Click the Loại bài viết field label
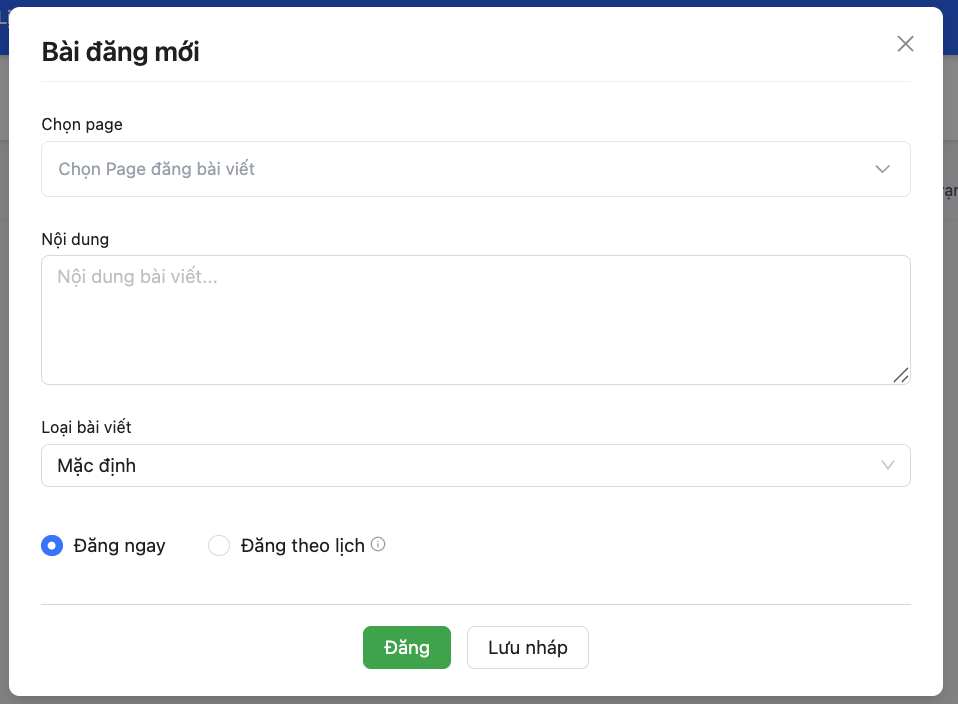The height and width of the screenshot is (704, 958). (x=86, y=427)
